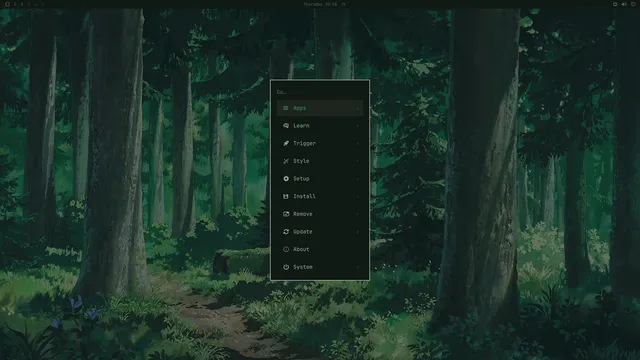Select the "Apps" label
640x360 pixels.
tap(300, 108)
